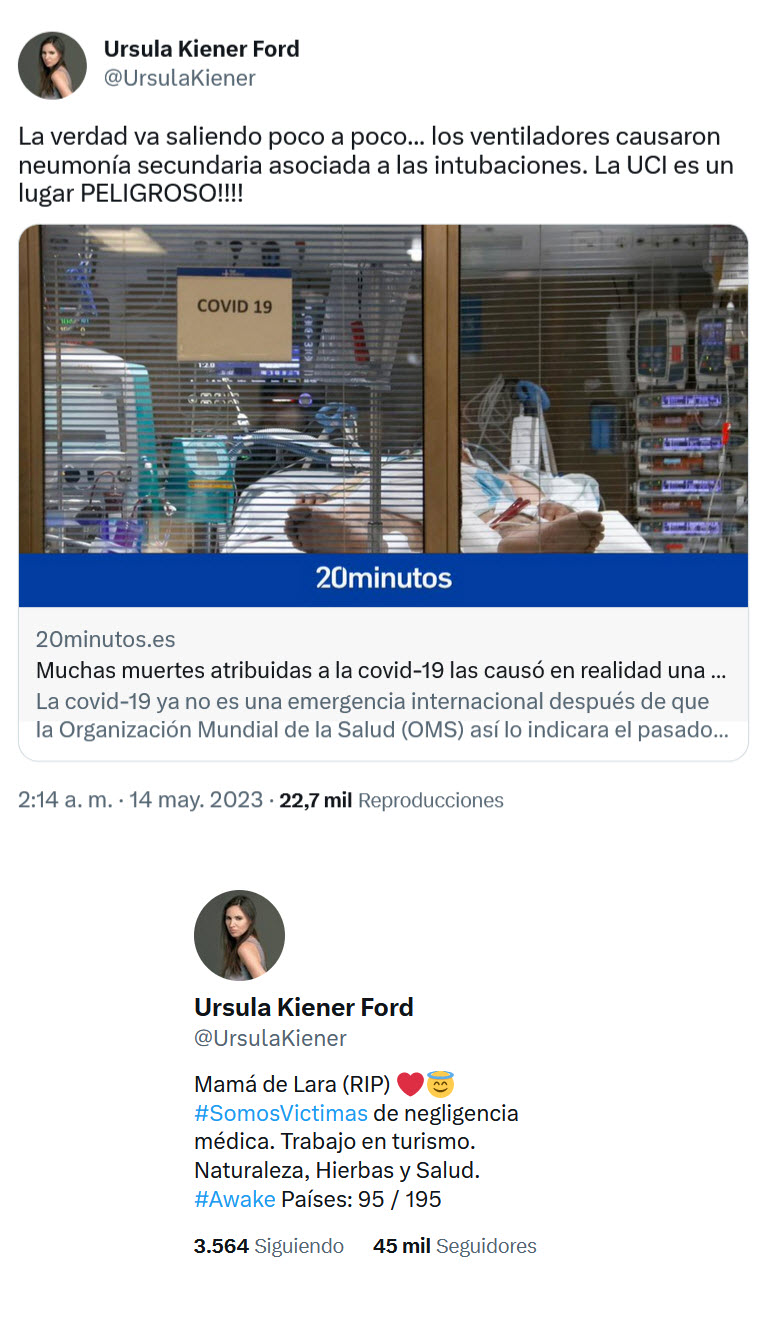Viewport: 764px width, 1318px height.
Task: Click the blue 20minutos logo banner
Action: [x=383, y=580]
